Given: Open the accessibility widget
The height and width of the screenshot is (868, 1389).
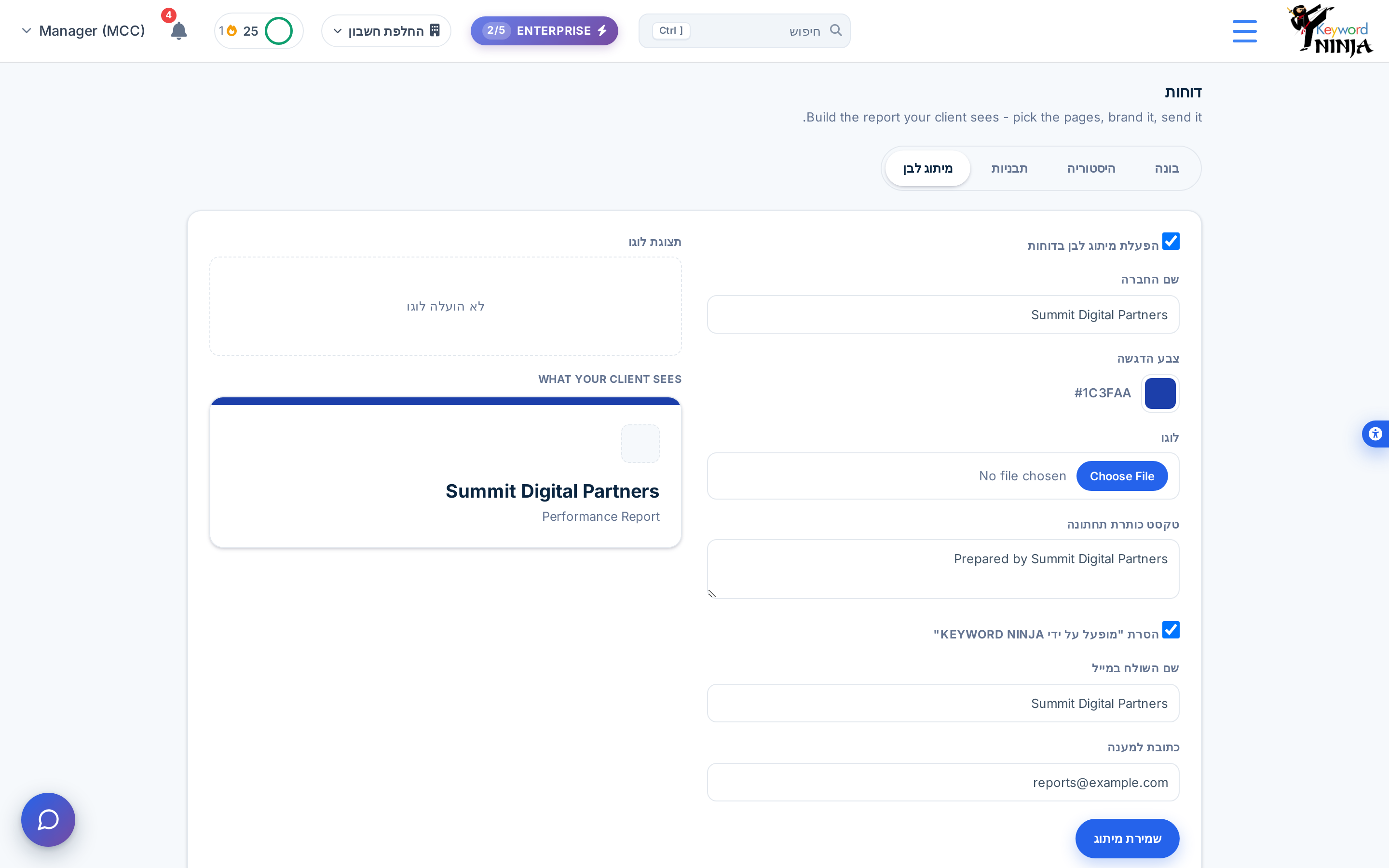Looking at the screenshot, I should coord(1375,434).
